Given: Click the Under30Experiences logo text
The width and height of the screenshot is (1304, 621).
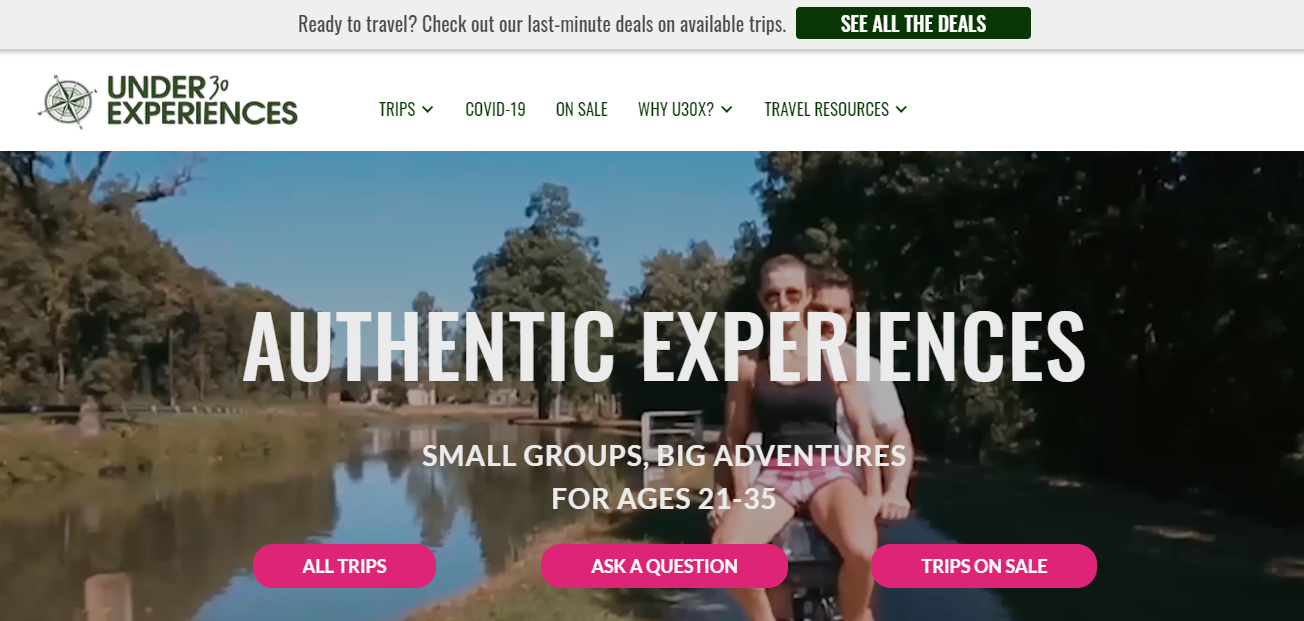Looking at the screenshot, I should click(202, 100).
